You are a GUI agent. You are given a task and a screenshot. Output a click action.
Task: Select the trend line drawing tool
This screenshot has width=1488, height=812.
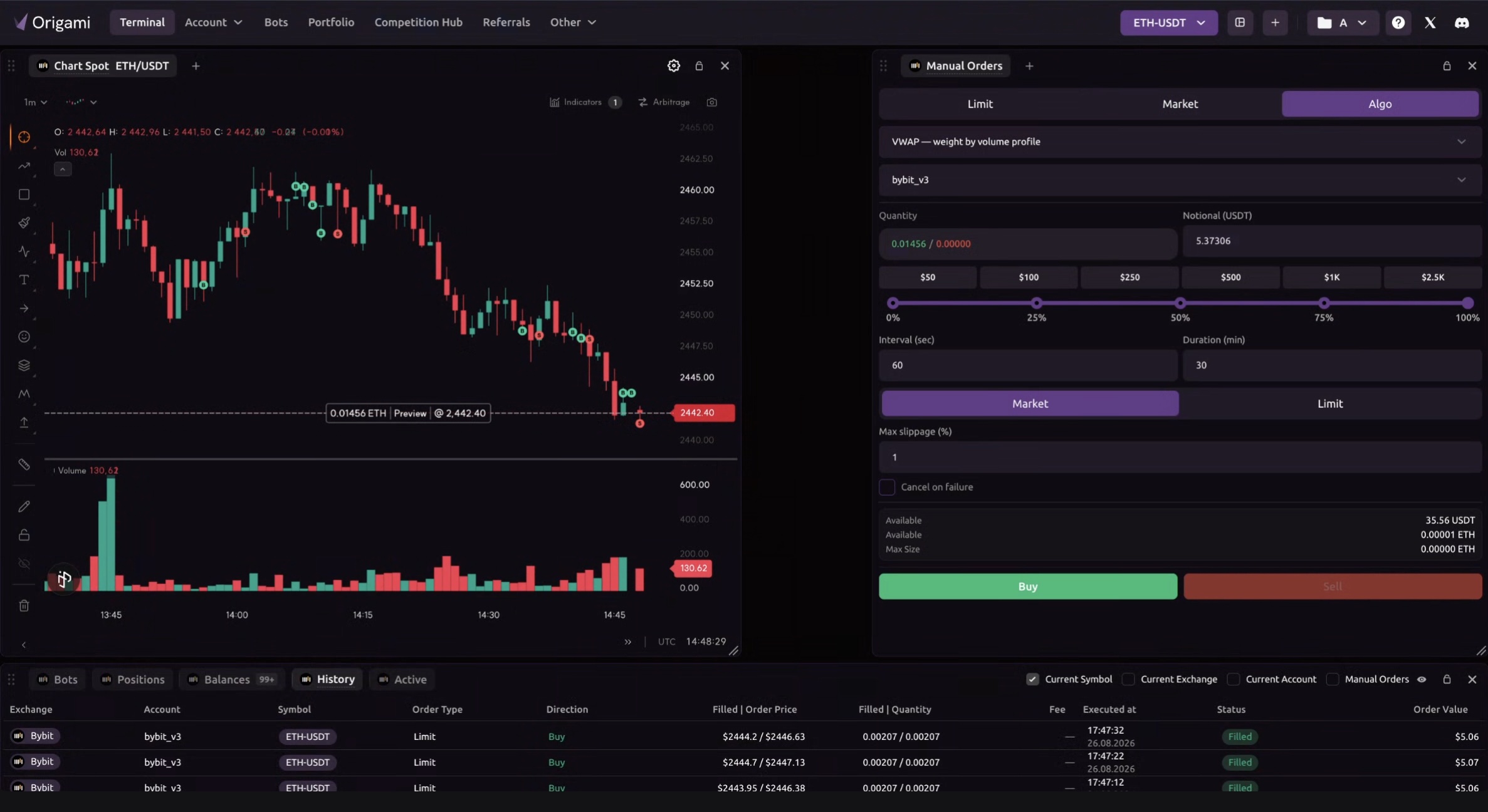point(24,166)
